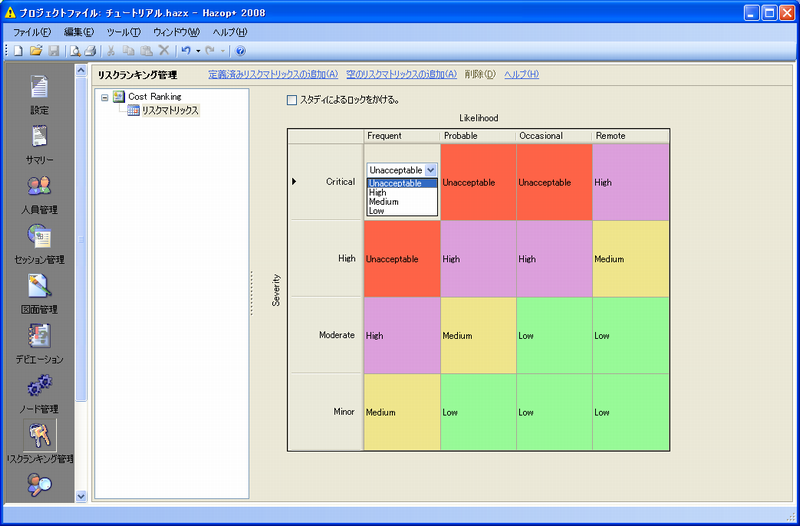Choose Low in the dropdown list
Image resolution: width=800 pixels, height=526 pixels.
pyautogui.click(x=402, y=211)
